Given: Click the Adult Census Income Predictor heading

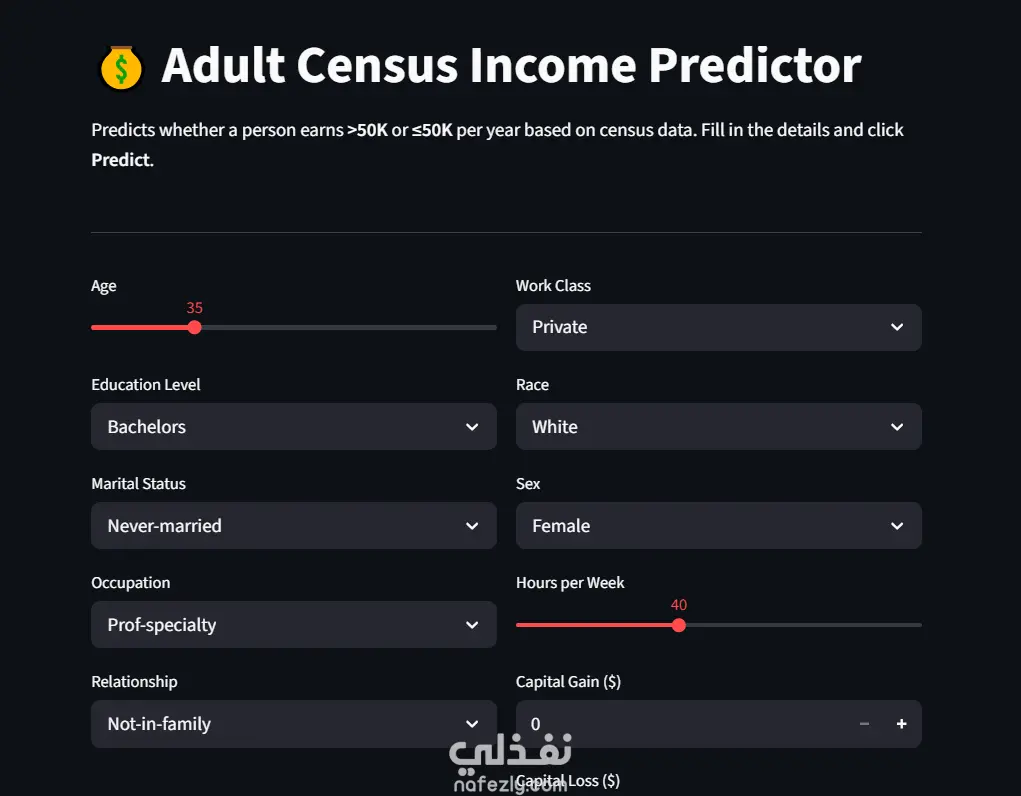Looking at the screenshot, I should pos(511,66).
